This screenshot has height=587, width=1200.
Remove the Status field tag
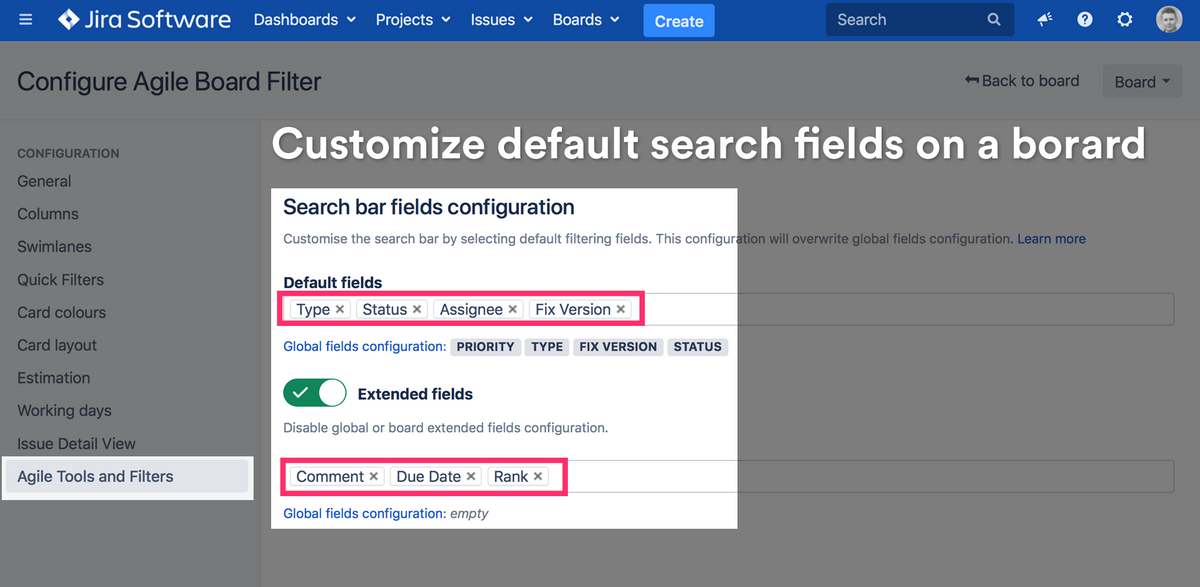(417, 310)
